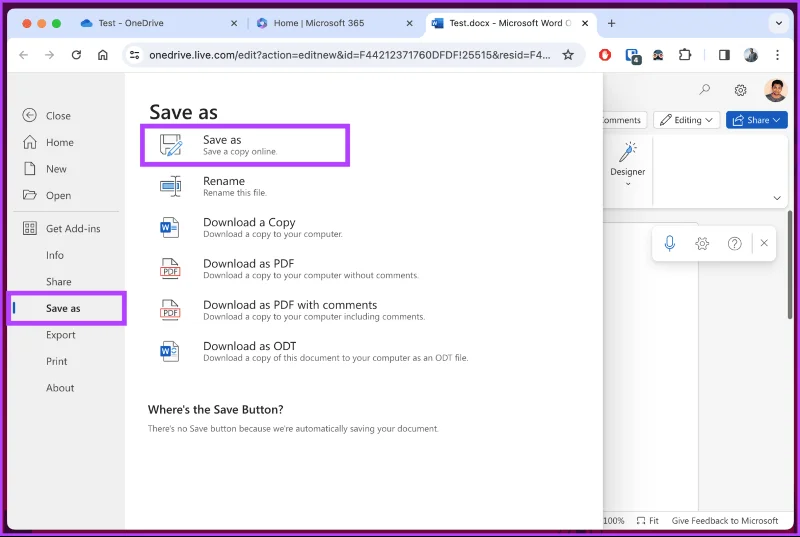Reload the page
The width and height of the screenshot is (800, 537).
[76, 55]
